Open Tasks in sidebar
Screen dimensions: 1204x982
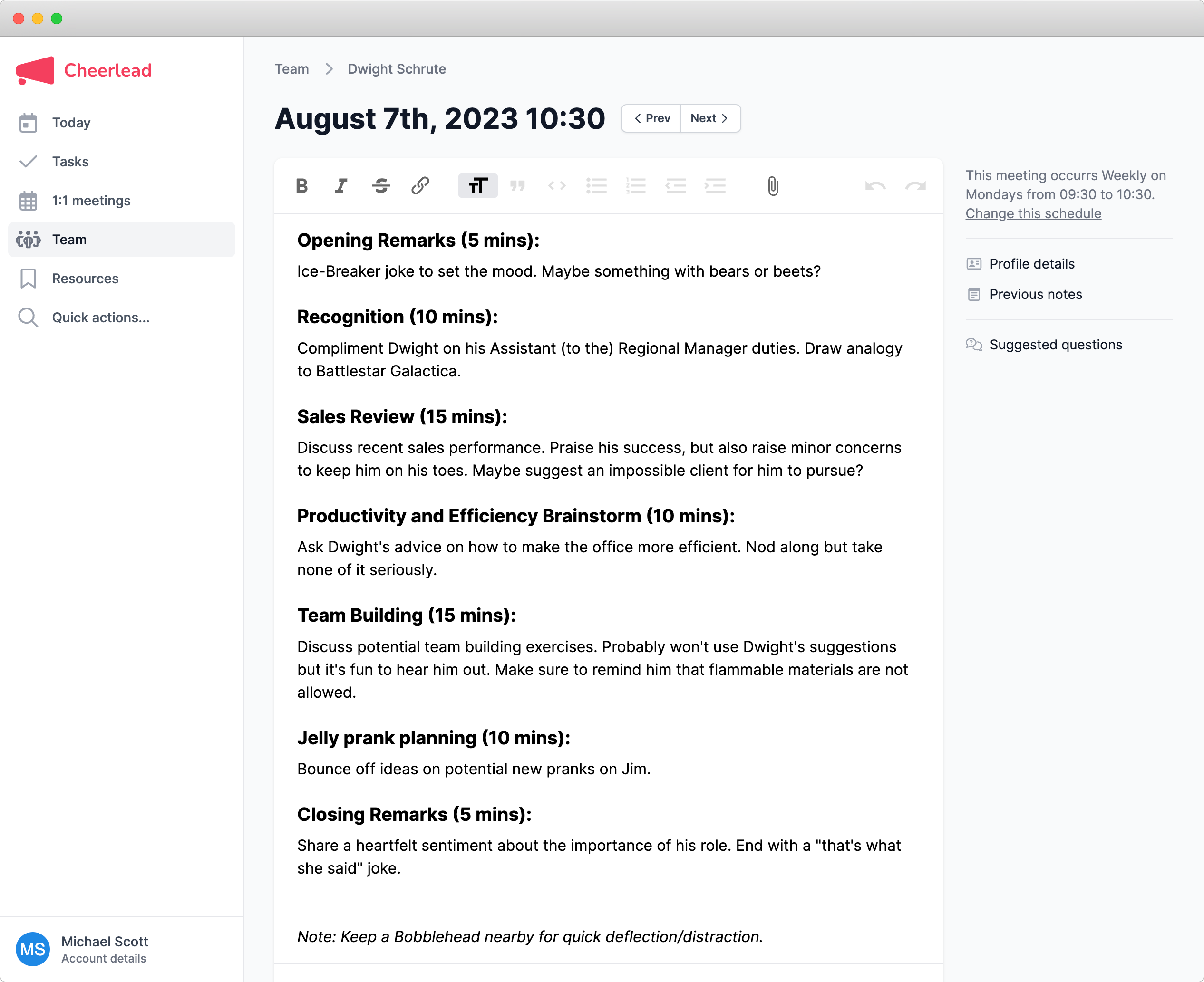(x=70, y=161)
